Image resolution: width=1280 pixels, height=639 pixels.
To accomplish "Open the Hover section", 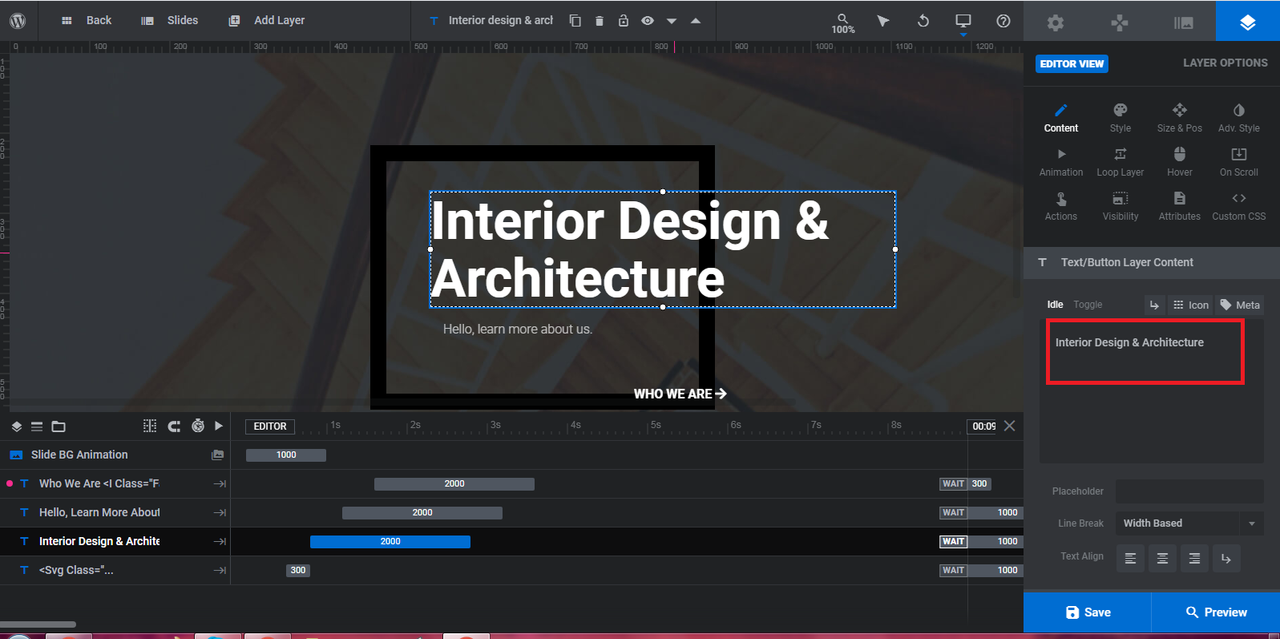I will [x=1180, y=162].
